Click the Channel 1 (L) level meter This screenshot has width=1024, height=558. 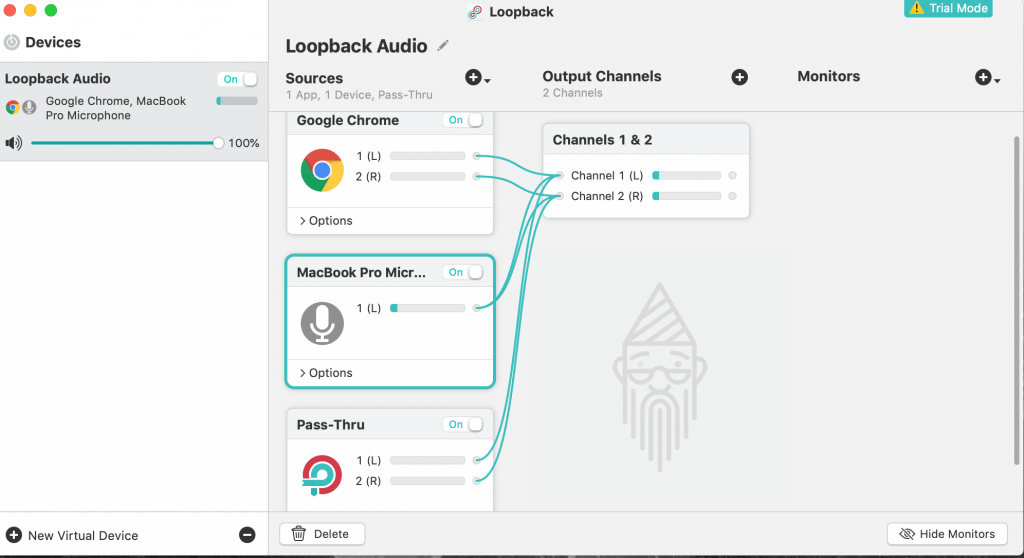[x=686, y=176]
